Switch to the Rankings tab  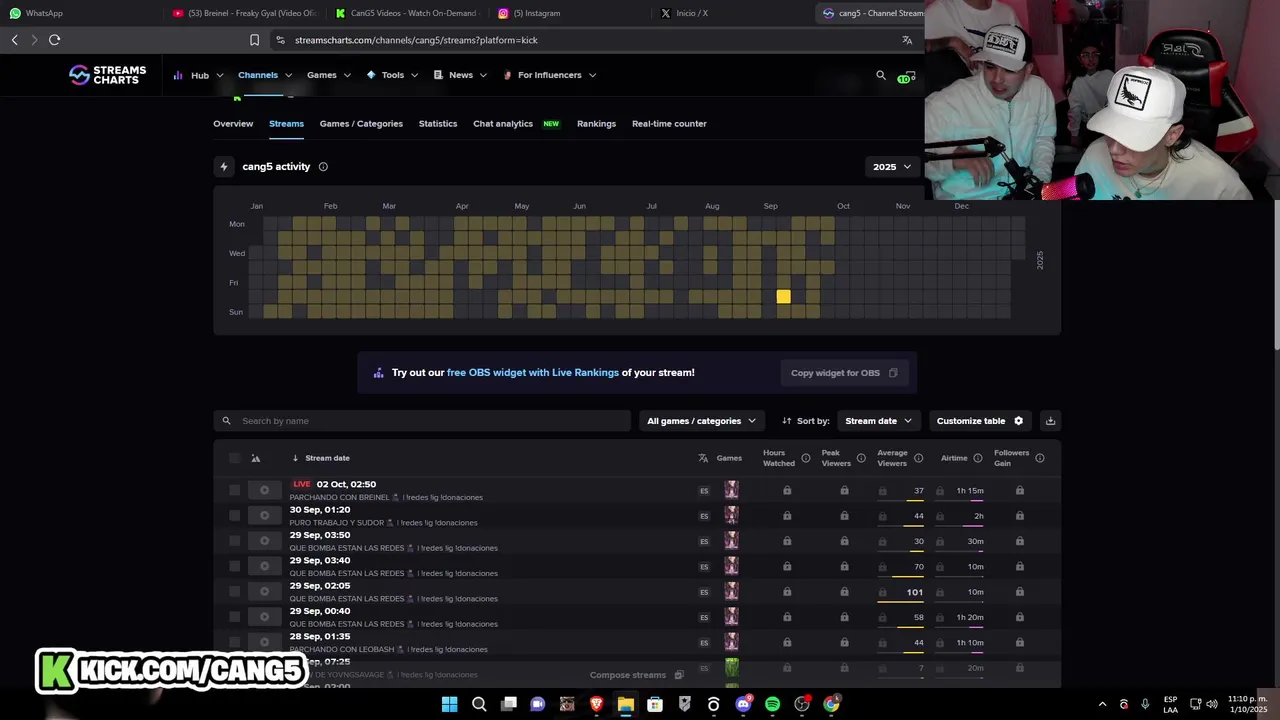(596, 124)
